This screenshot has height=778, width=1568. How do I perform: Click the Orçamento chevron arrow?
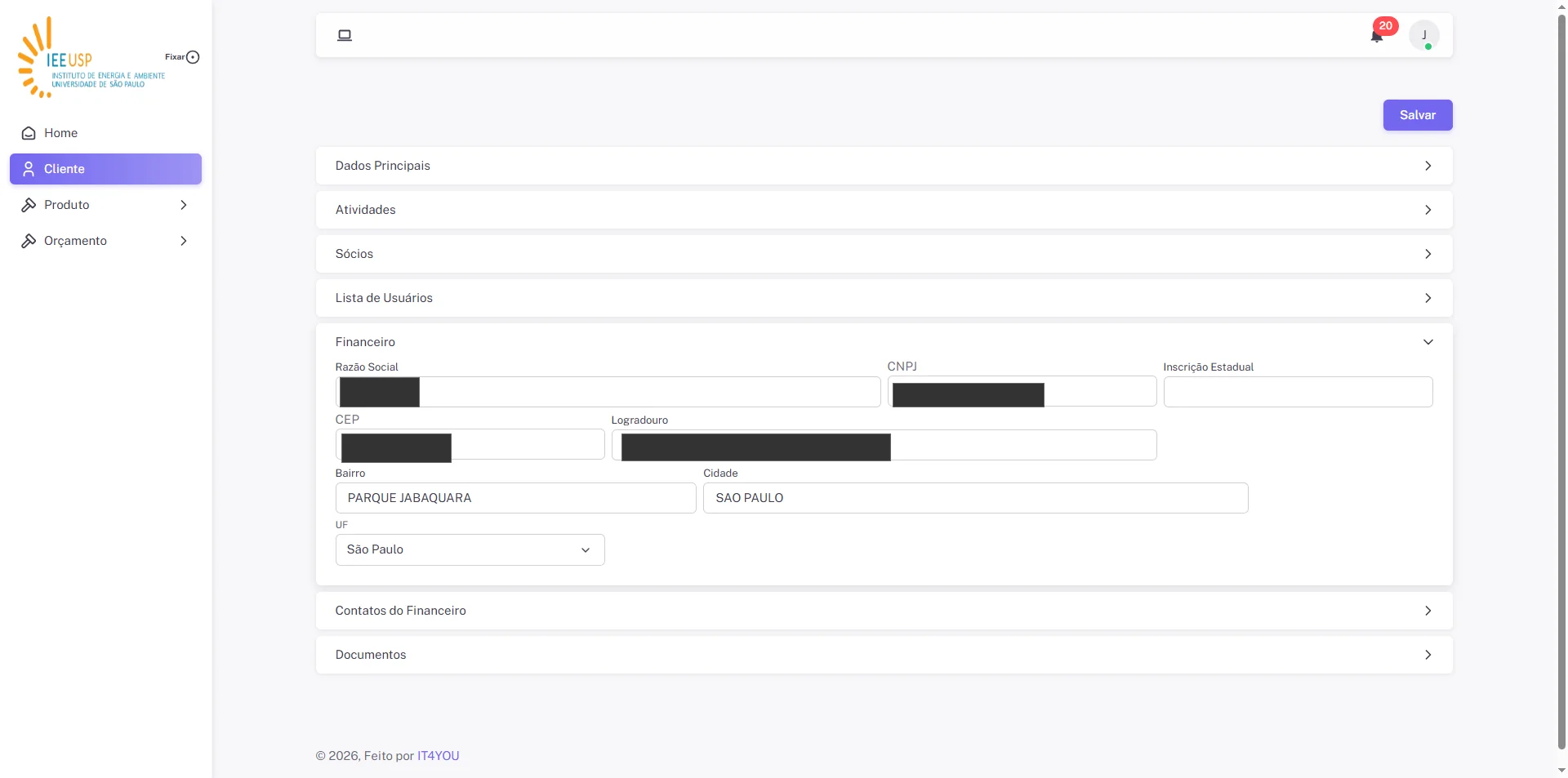[x=184, y=241]
